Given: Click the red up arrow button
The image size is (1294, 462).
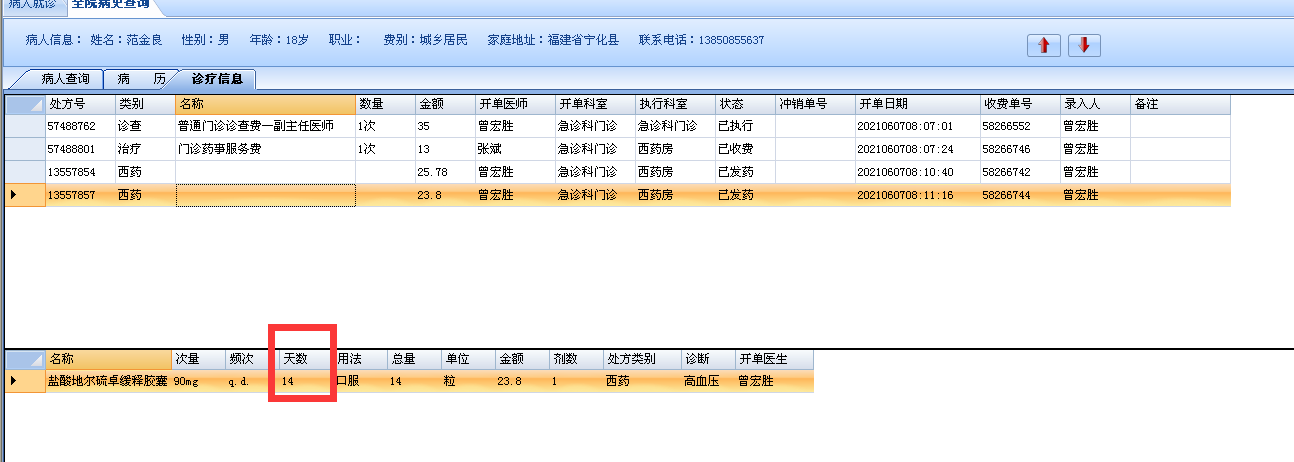Looking at the screenshot, I should [x=1044, y=45].
